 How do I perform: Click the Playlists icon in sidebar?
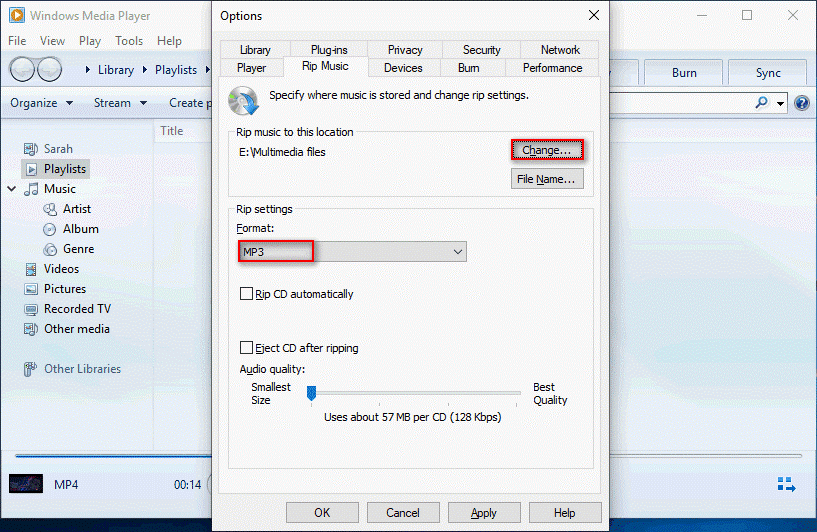click(x=31, y=169)
